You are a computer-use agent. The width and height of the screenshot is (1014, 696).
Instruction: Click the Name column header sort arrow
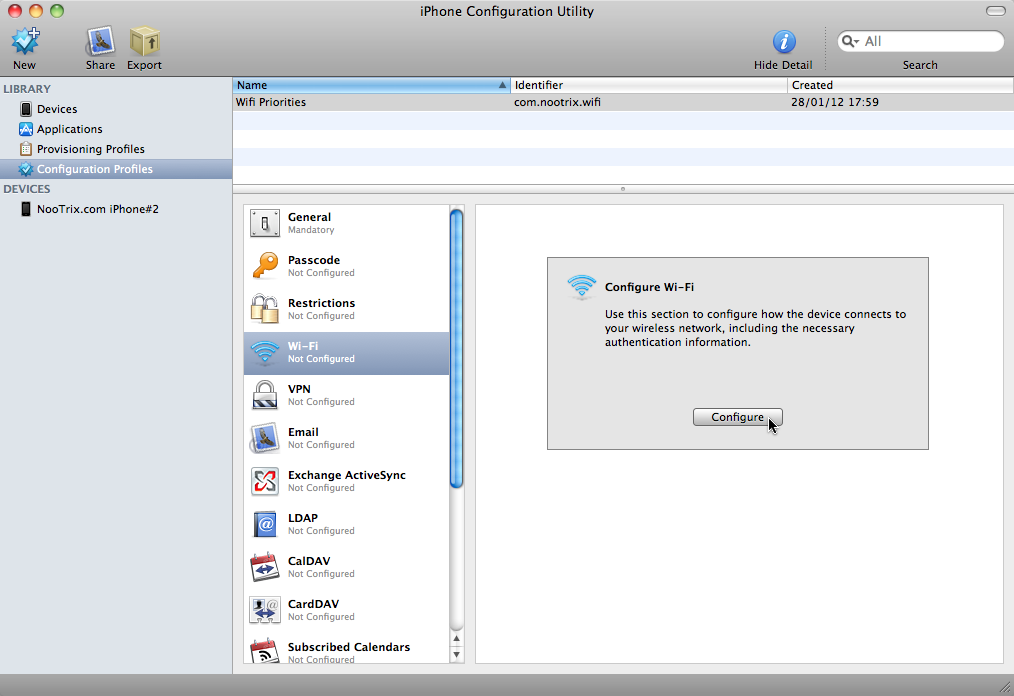(502, 85)
